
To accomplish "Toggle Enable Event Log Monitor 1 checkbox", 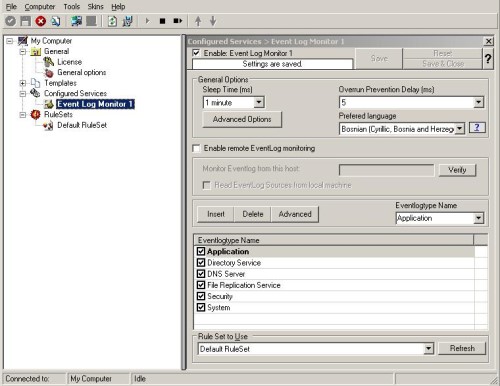I will point(196,53).
